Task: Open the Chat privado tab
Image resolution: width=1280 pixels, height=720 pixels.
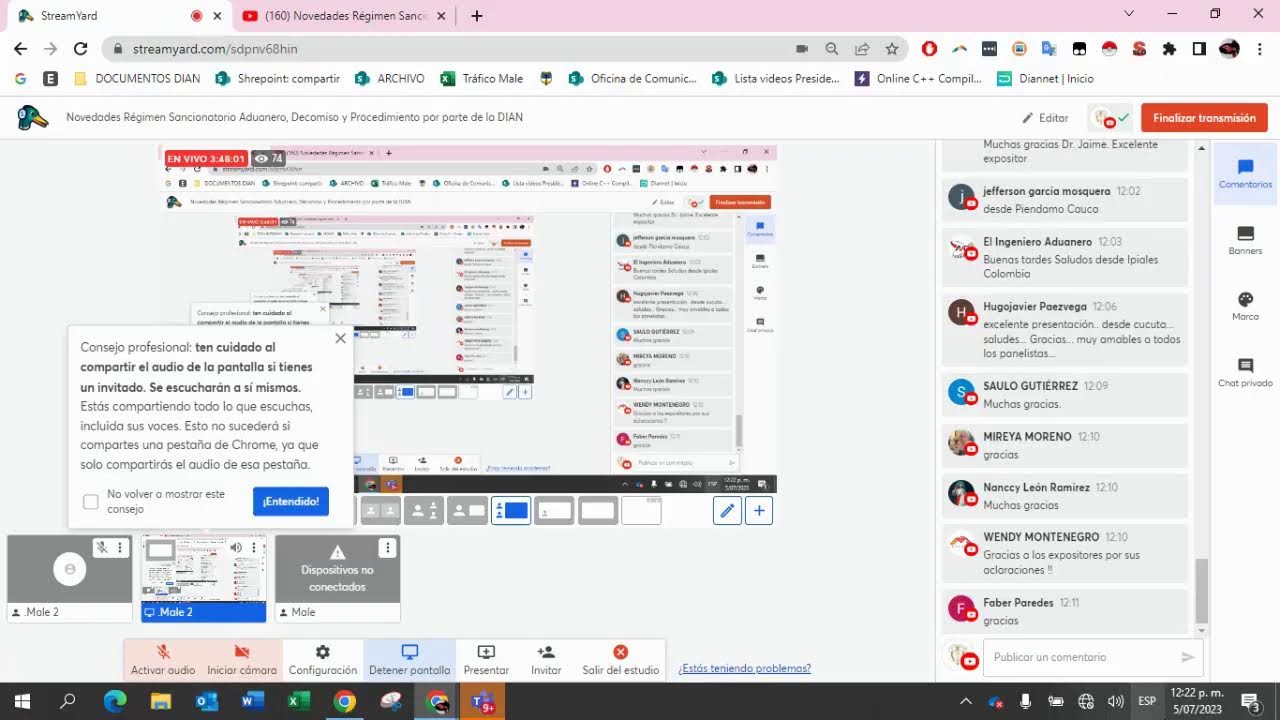Action: (1245, 372)
